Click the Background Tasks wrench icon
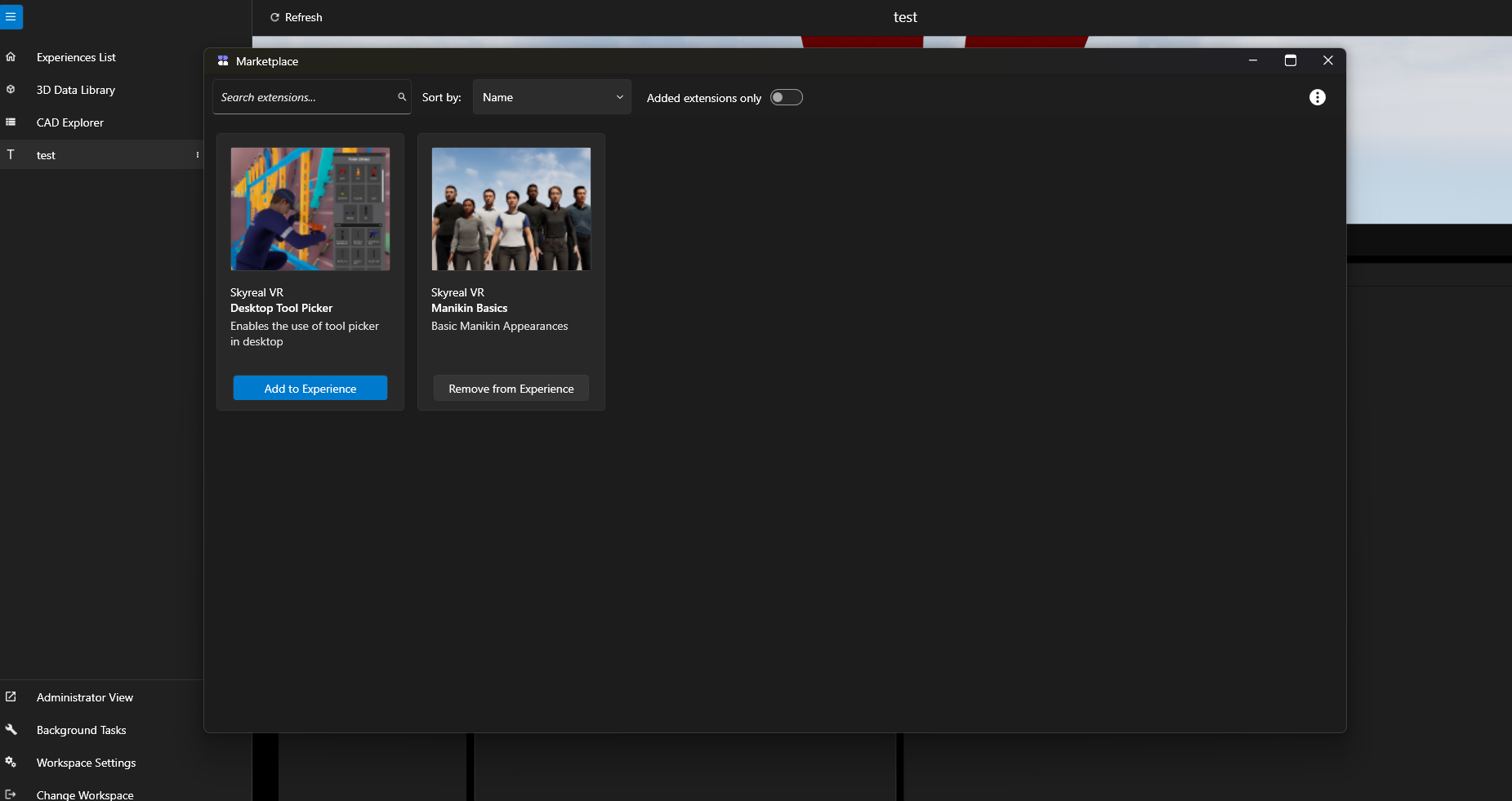Image resolution: width=1512 pixels, height=801 pixels. pyautogui.click(x=11, y=730)
